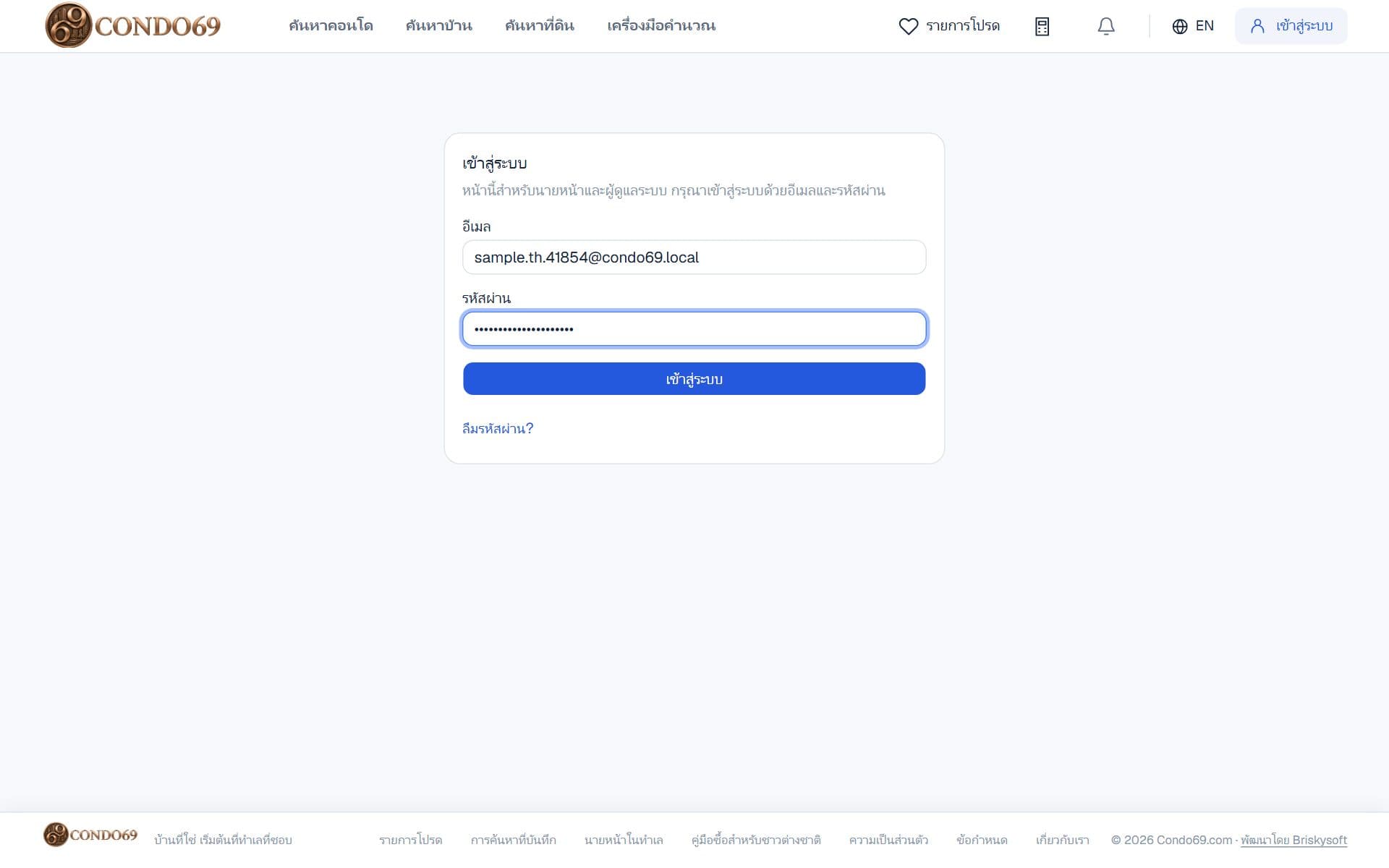Click the footer Condo69 logo
The image size is (1389, 868).
coord(90,835)
